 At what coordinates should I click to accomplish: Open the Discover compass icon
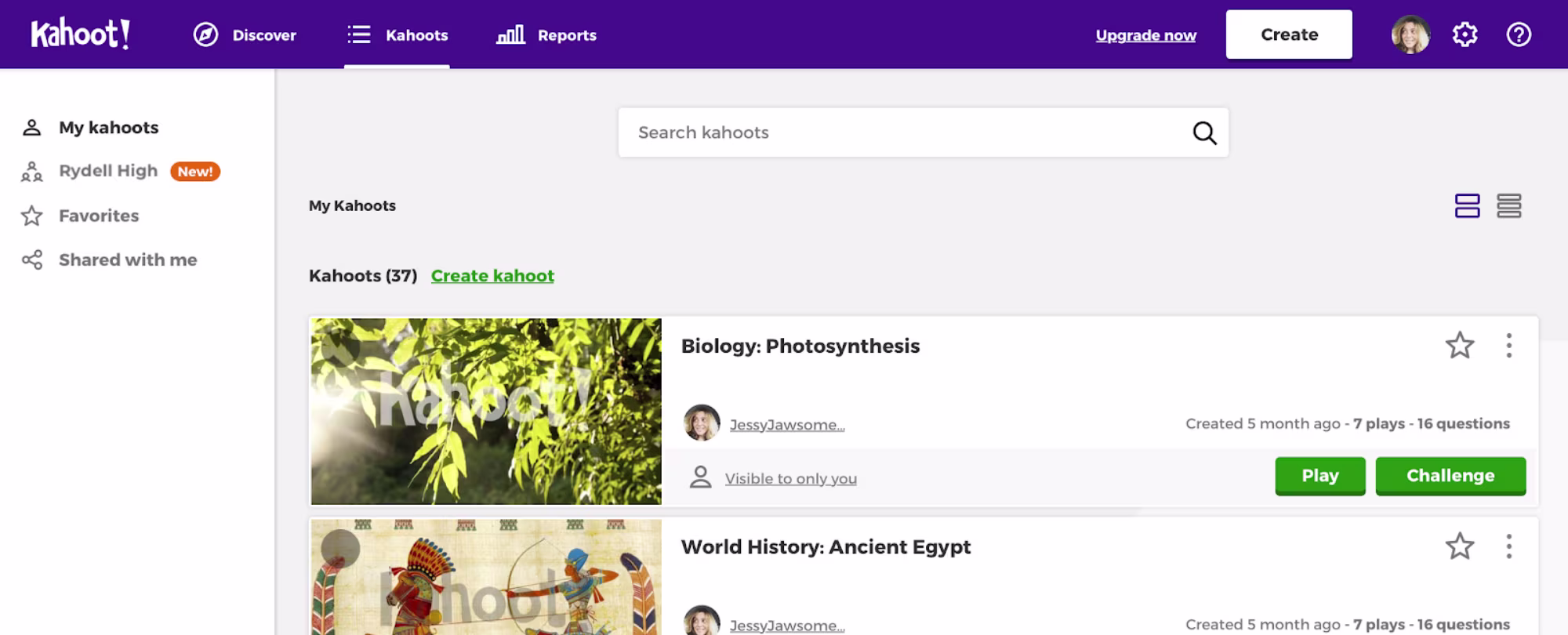pos(205,34)
